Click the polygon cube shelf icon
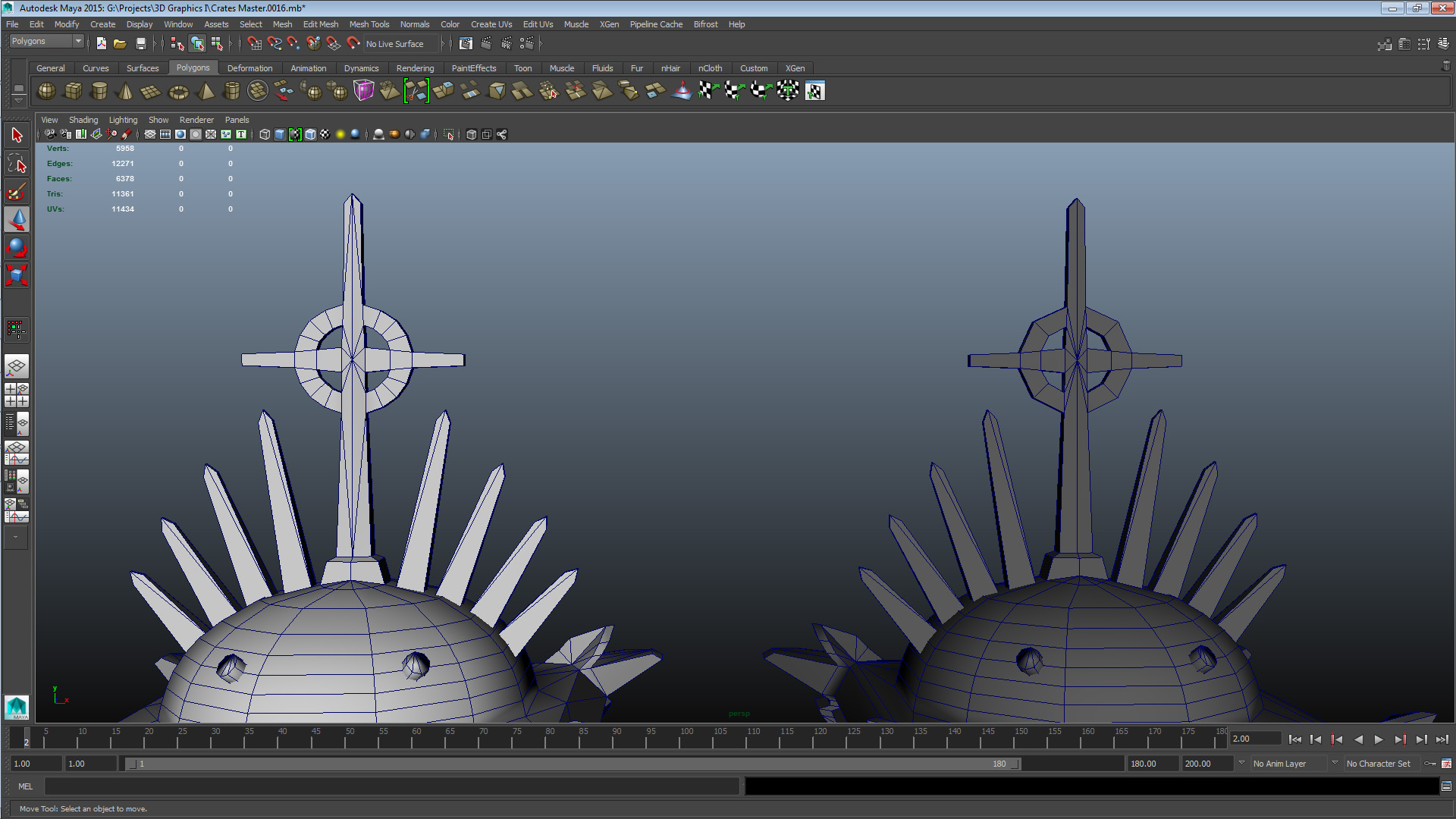The image size is (1456, 819). point(73,91)
